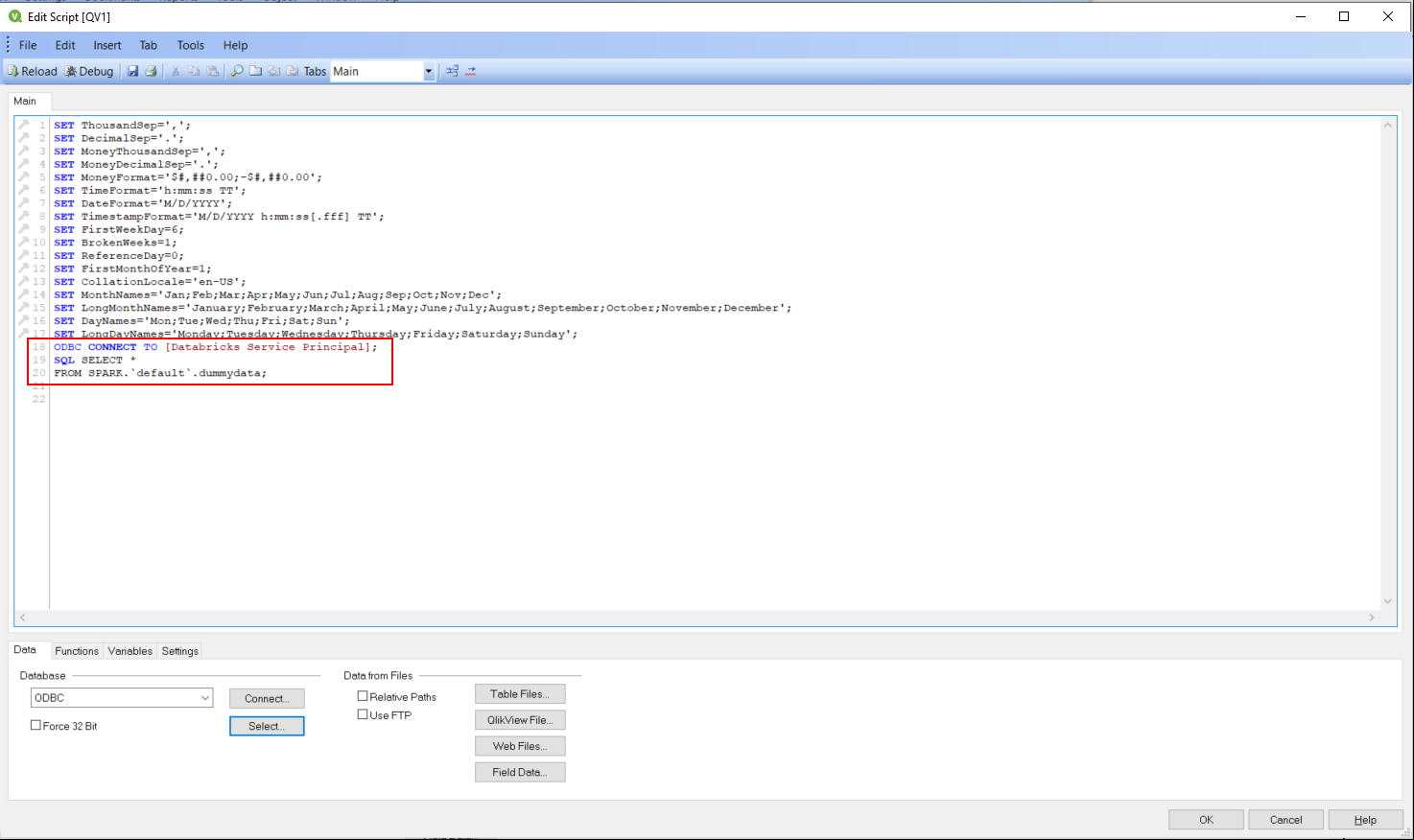Open the ODBC database type dropdown
Screen dimensions: 1414x840
[x=205, y=698]
